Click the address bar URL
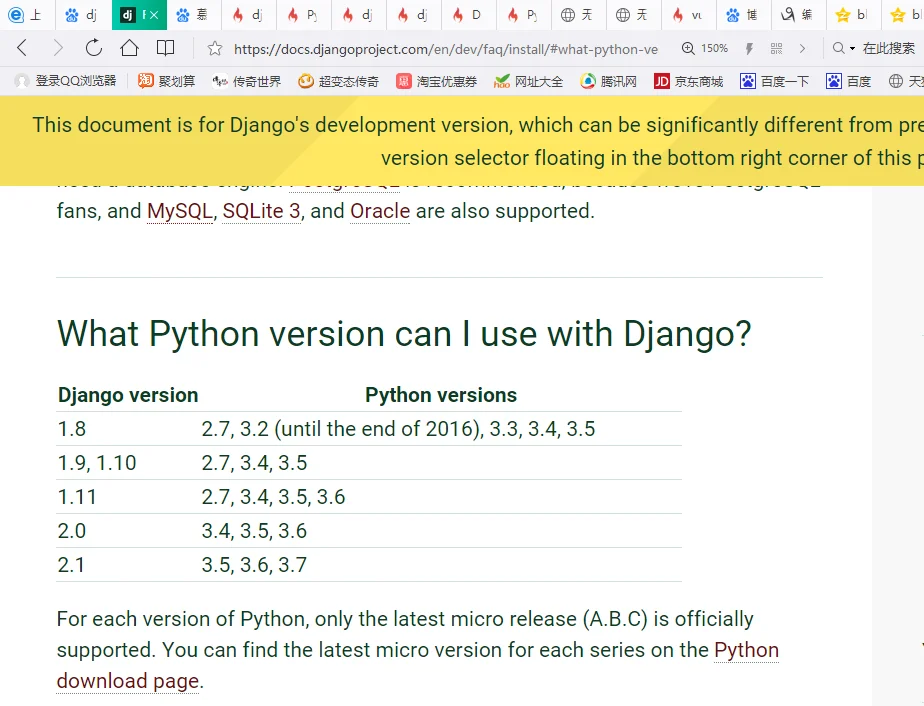Screen dimensions: 924x706 tap(446, 49)
